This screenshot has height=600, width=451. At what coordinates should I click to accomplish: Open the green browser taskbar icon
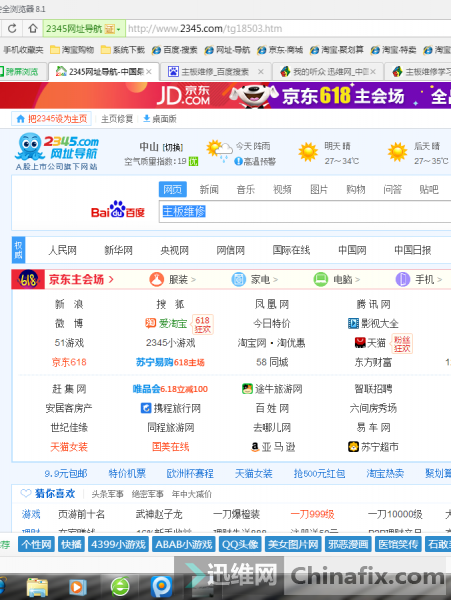pyautogui.click(x=120, y=587)
